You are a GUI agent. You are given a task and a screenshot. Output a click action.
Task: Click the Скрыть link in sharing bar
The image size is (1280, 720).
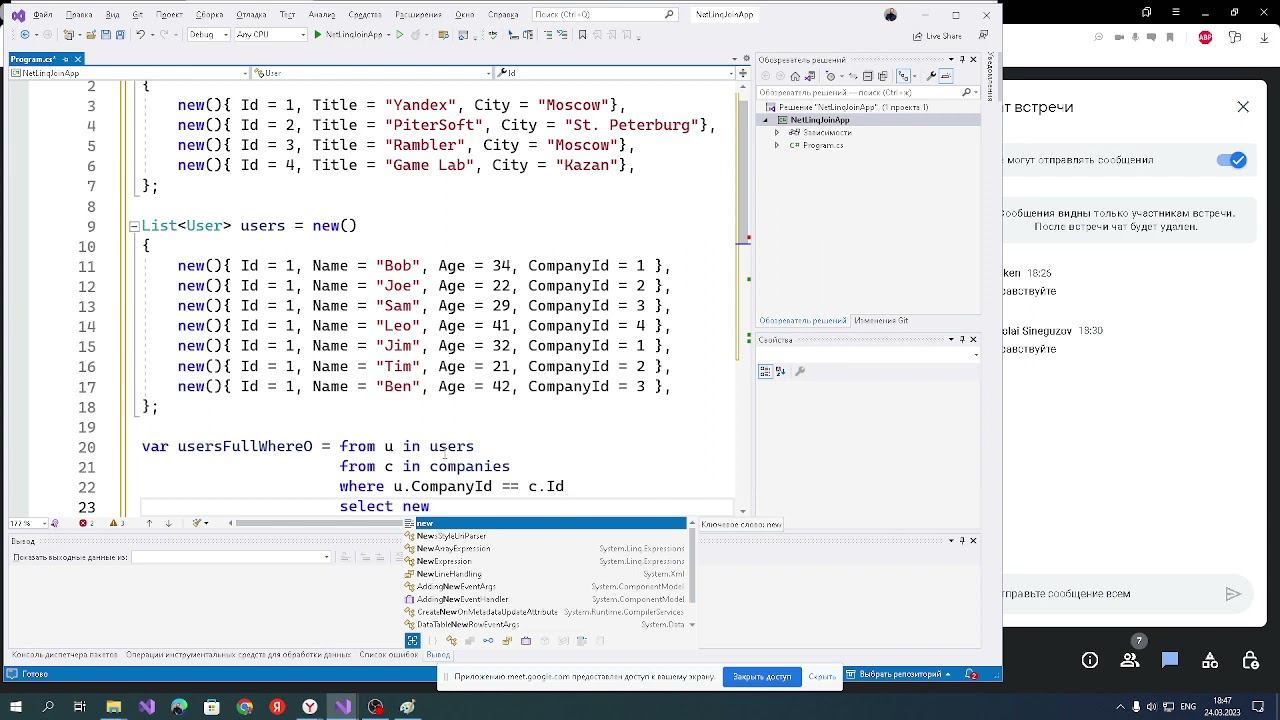pos(822,677)
